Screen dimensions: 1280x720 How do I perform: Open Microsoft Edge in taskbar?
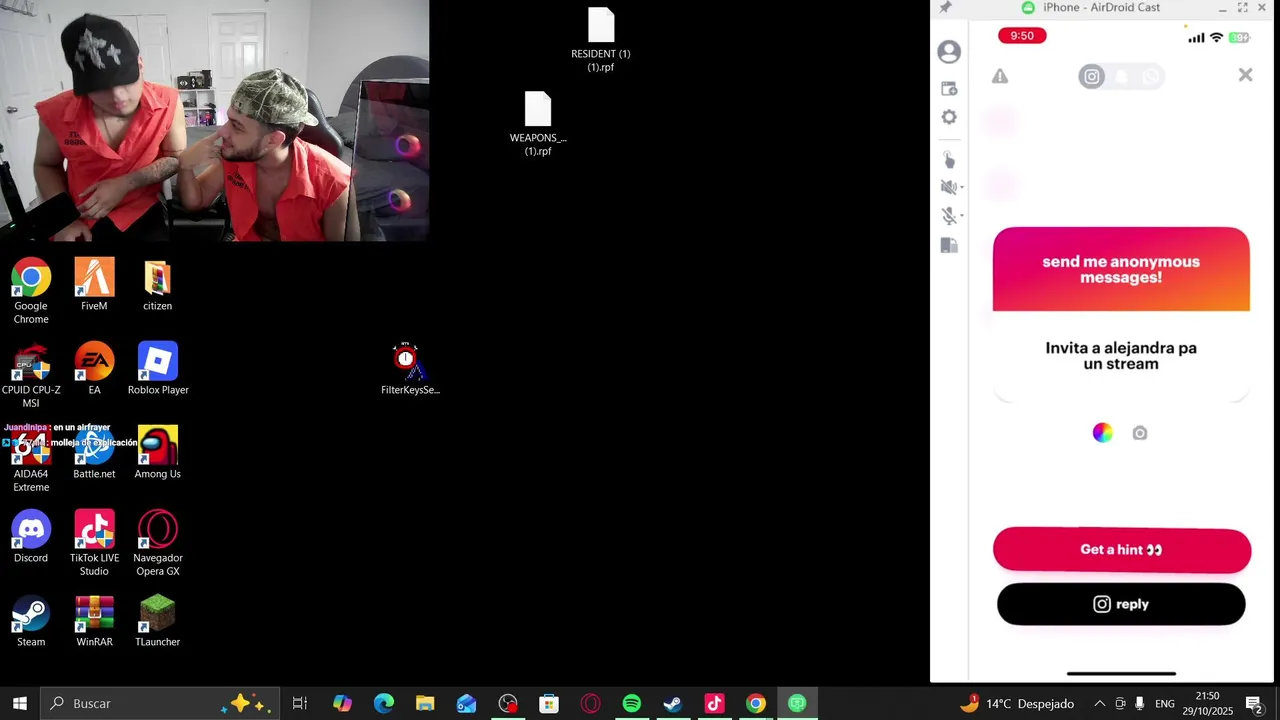coord(384,703)
